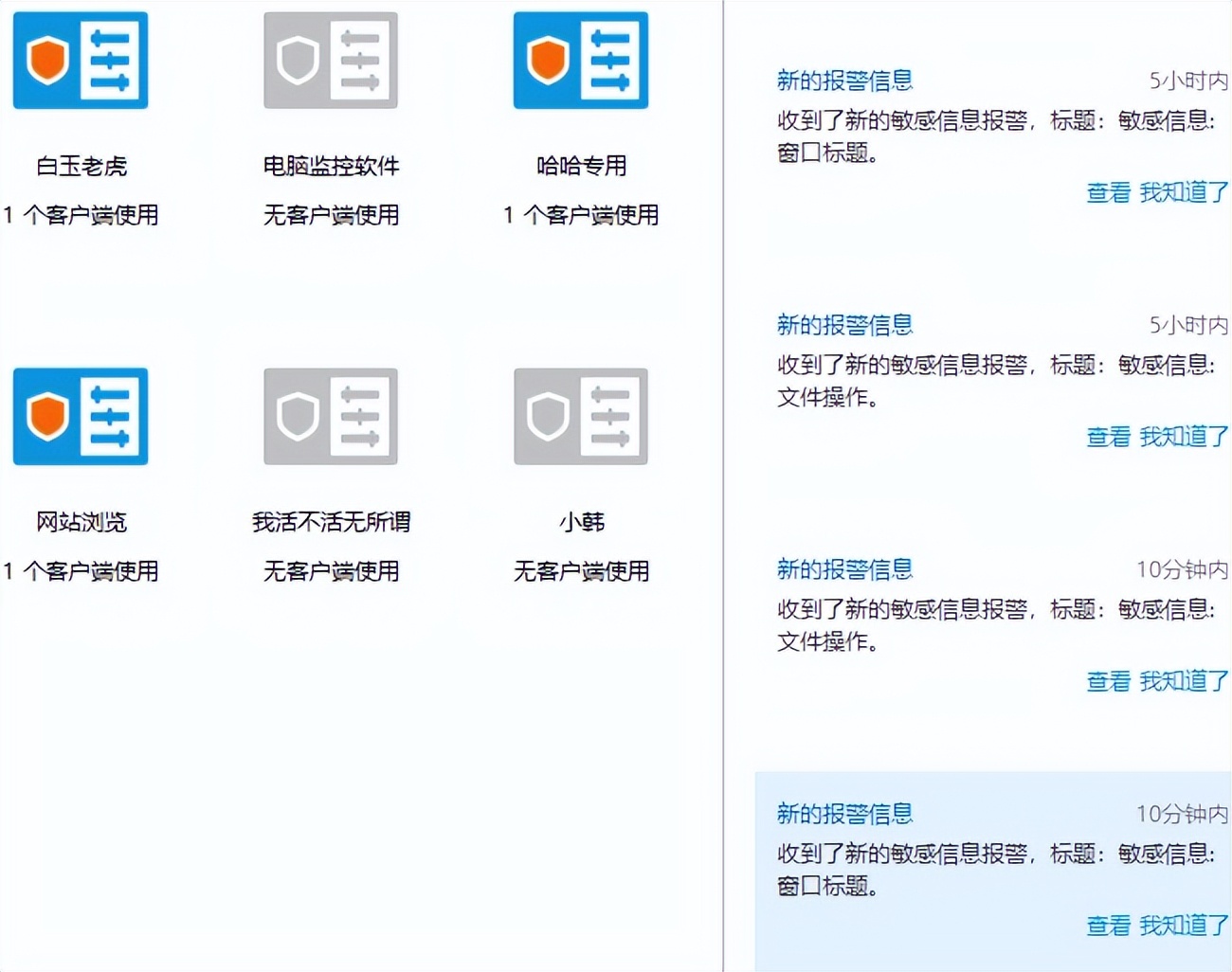Open the 哈哈专用 policy icon
Screen dimensions: 1232x972
[x=580, y=59]
